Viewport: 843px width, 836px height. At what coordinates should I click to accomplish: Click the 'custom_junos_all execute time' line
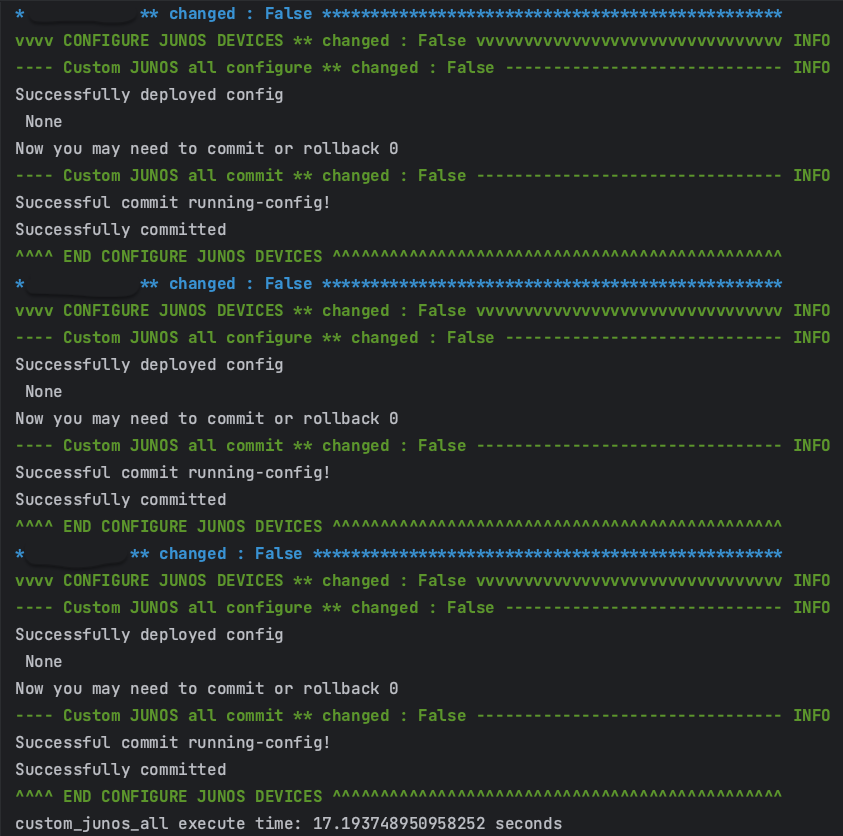(288, 824)
